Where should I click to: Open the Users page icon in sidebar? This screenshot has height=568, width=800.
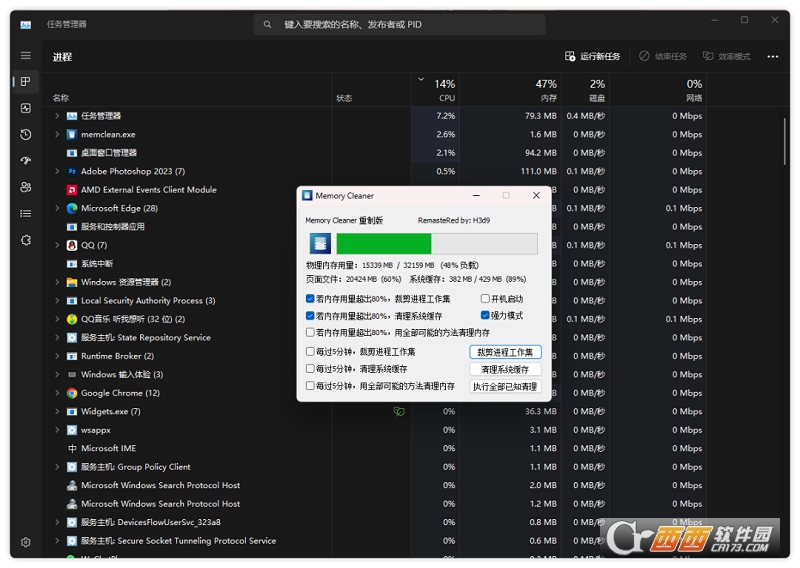[x=26, y=187]
